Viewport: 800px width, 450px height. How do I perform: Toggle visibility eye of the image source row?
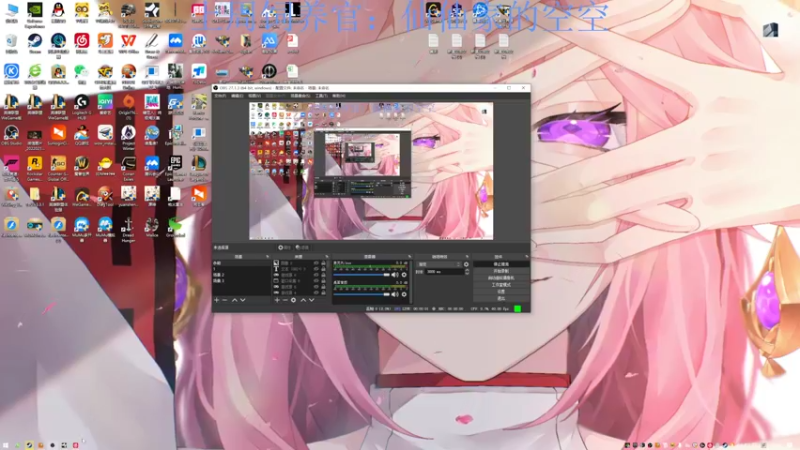coord(316,263)
